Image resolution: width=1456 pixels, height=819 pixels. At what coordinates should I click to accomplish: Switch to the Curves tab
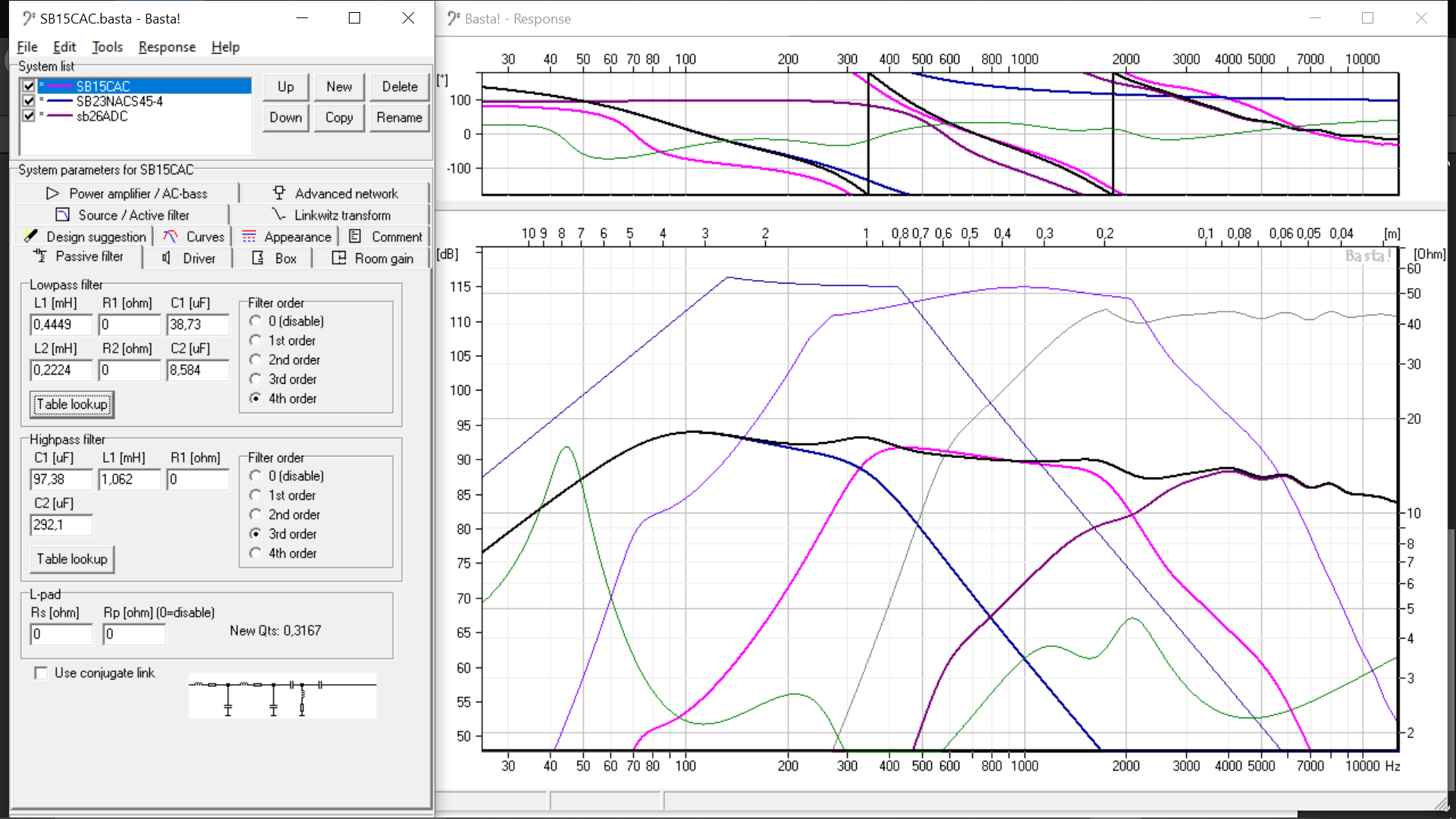click(193, 237)
